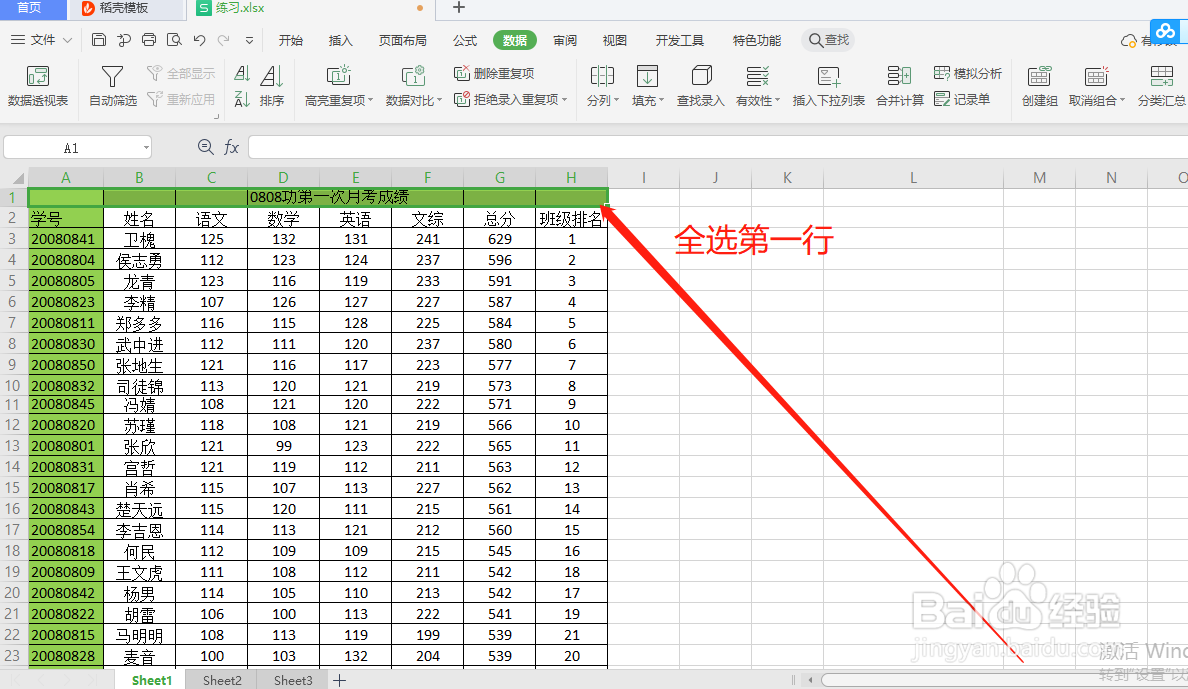Click 合并计算 consolidate tool
Viewport: 1188px width, 689px height.
click(x=899, y=86)
